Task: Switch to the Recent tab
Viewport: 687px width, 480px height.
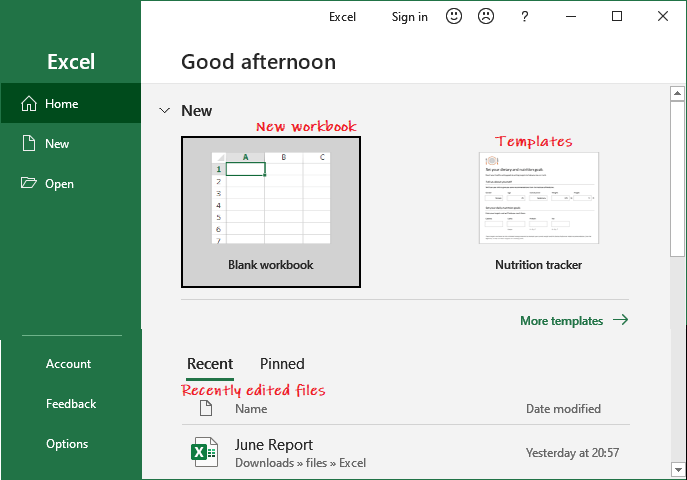Action: (210, 364)
